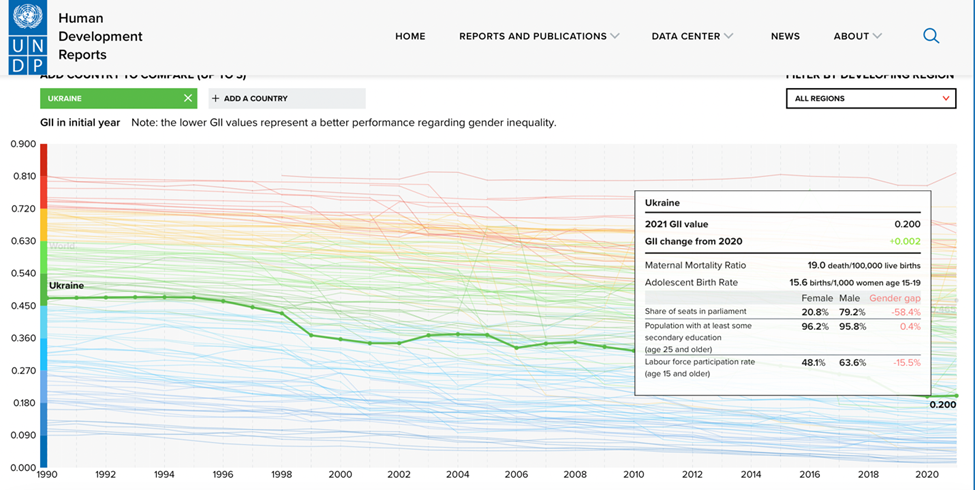Open the Data Center menu
Screen dimensions: 975x490
(x=686, y=36)
